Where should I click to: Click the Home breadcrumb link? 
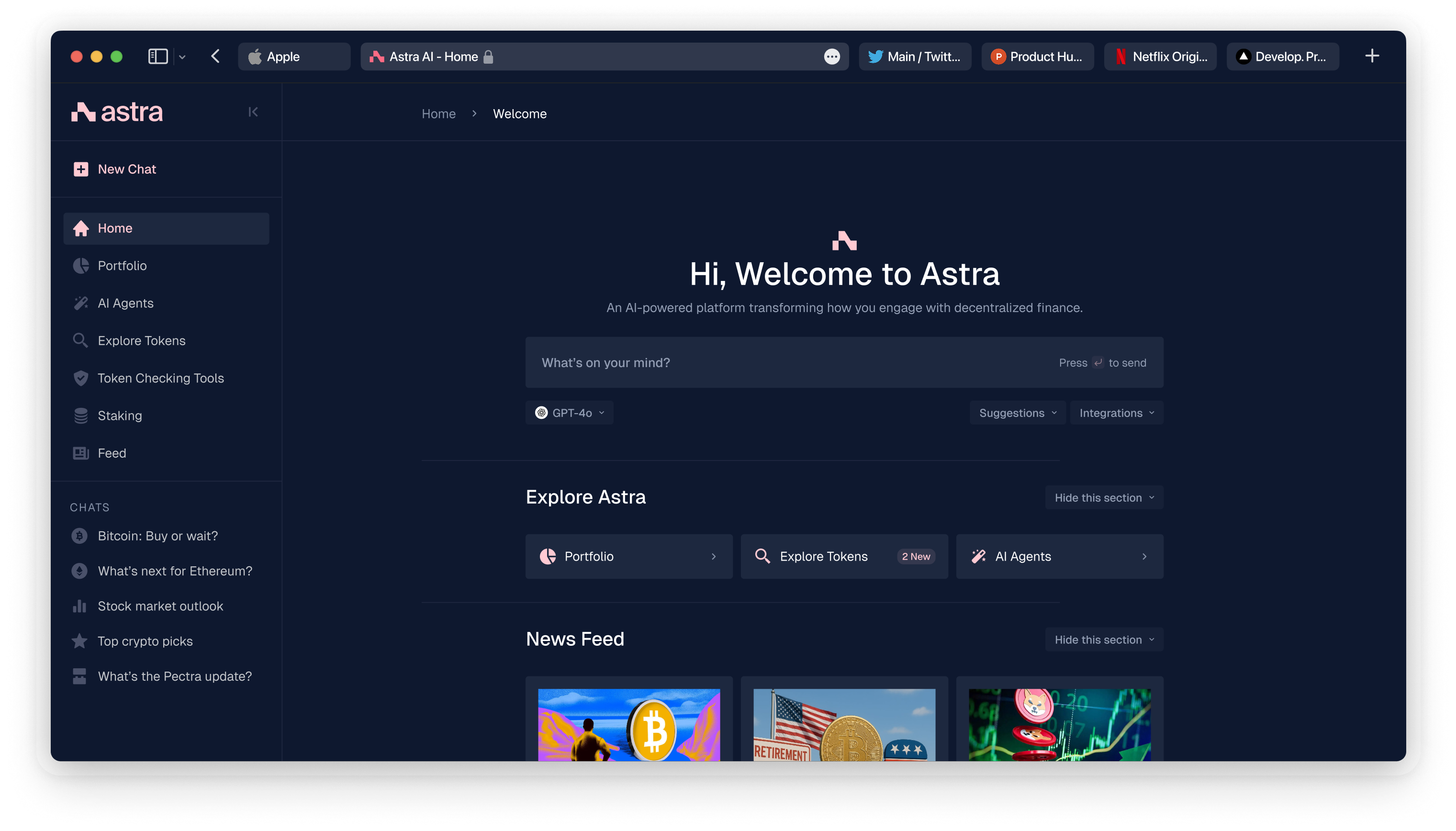coord(438,113)
